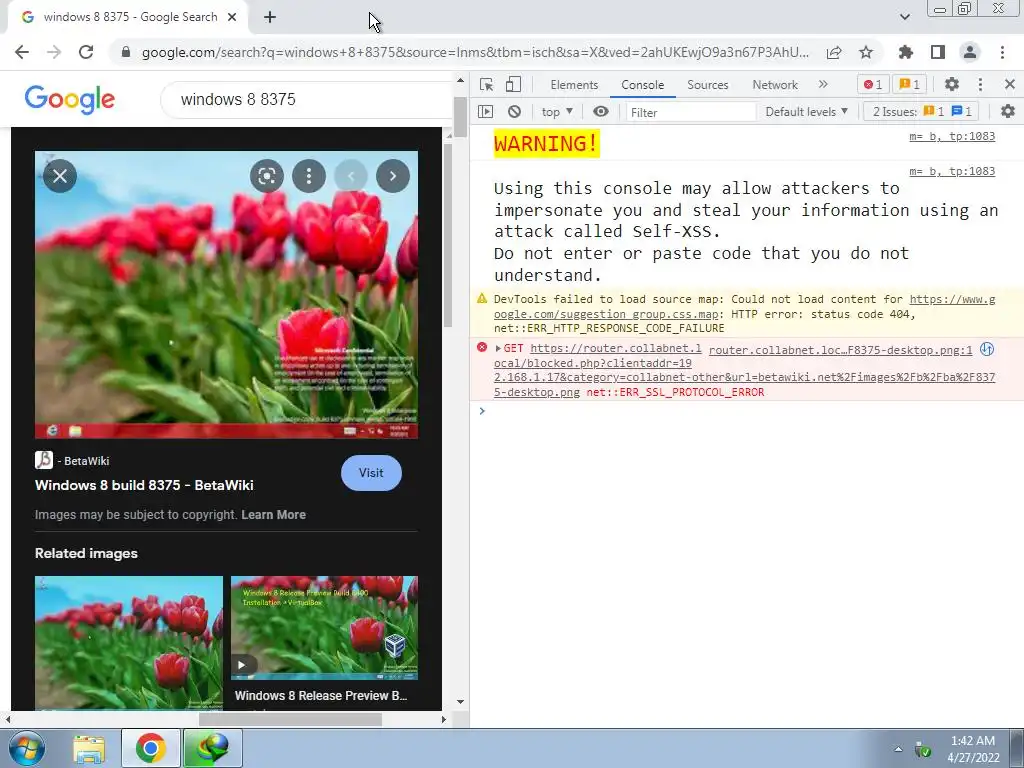Open the globe app in taskbar
The height and width of the screenshot is (768, 1024).
click(212, 748)
